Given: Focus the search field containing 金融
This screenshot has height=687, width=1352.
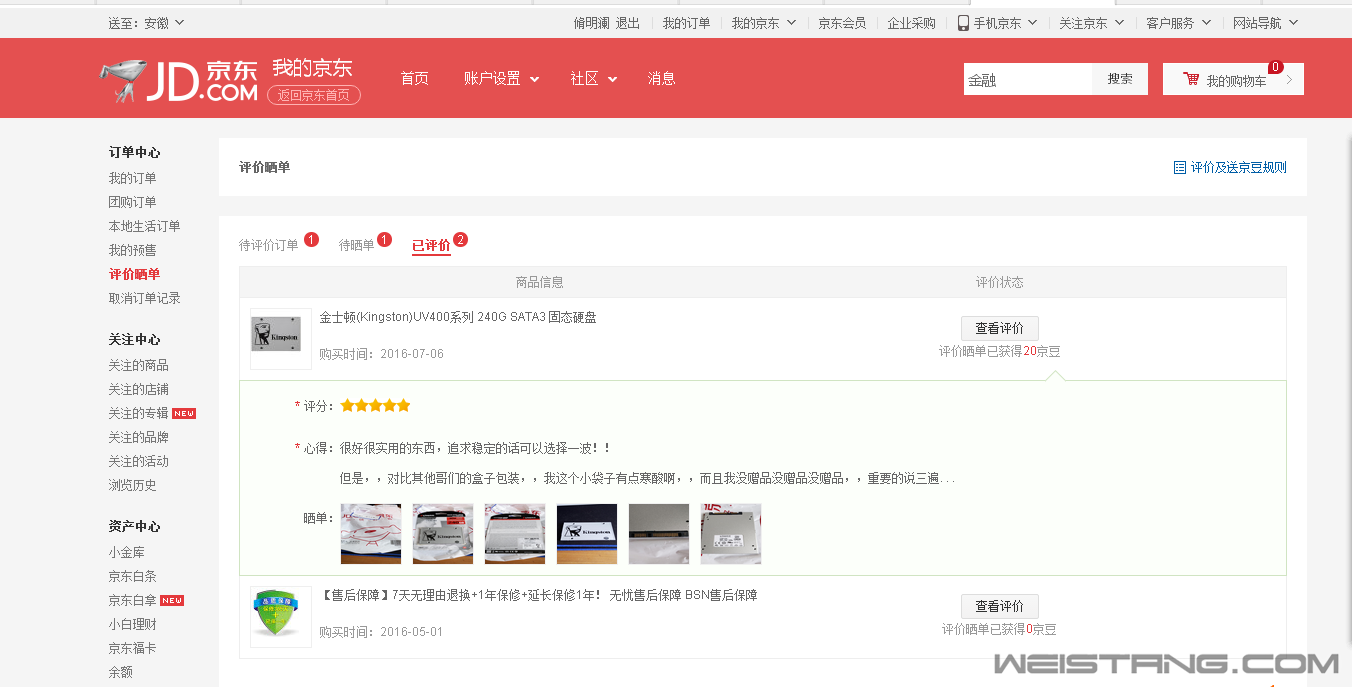Looking at the screenshot, I should point(1028,79).
